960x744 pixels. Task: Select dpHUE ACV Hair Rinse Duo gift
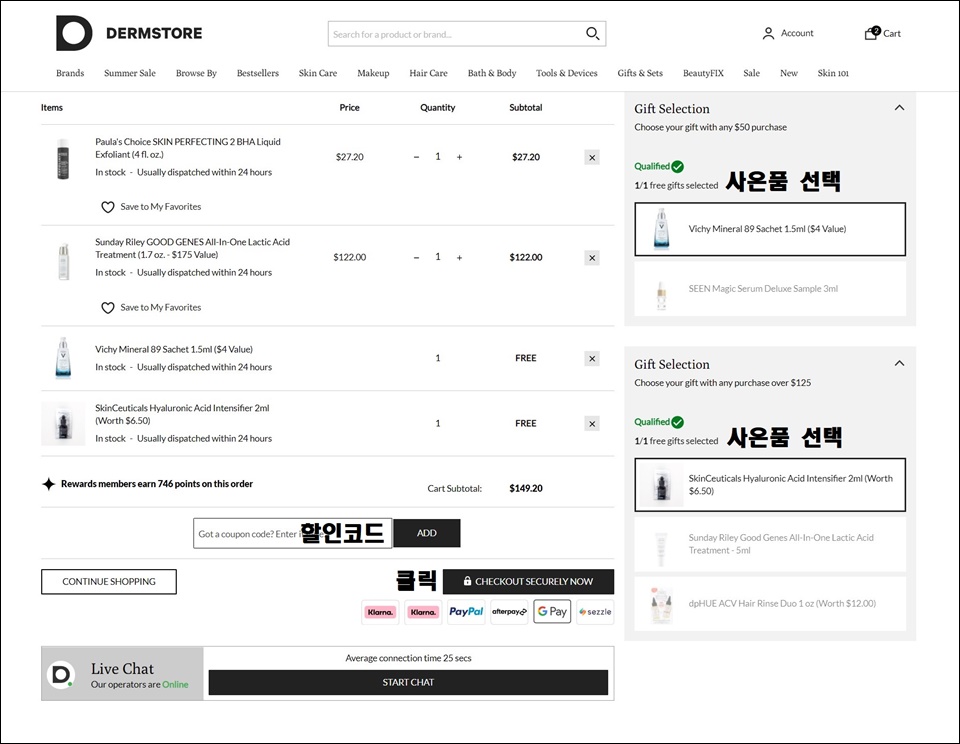770,604
